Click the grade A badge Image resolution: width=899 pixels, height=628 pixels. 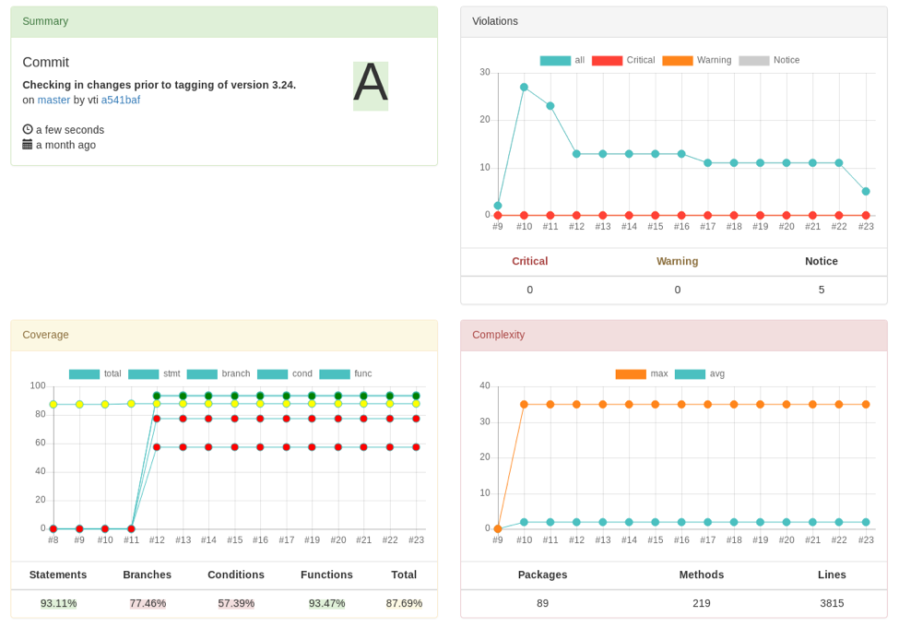[370, 85]
